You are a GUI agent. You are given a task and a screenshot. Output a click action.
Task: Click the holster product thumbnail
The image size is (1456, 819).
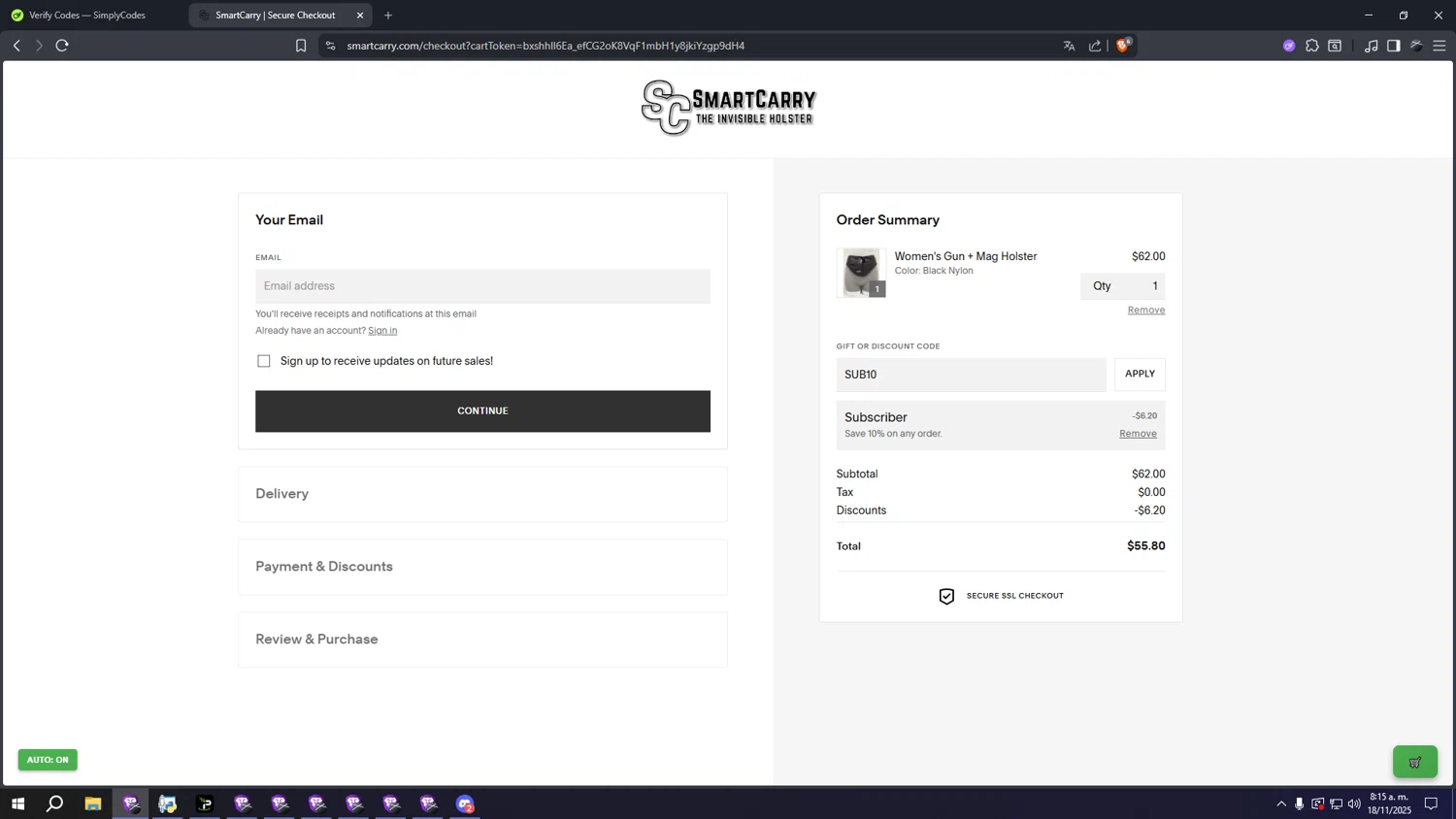(x=861, y=273)
